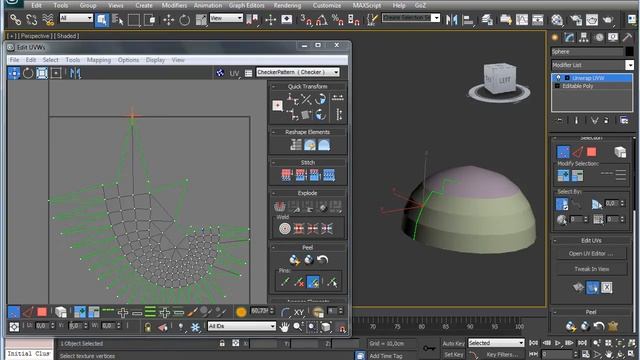This screenshot has width=640, height=360.
Task: Toggle Vertex mode in Edit UVWs bottom bar
Action: 14,312
